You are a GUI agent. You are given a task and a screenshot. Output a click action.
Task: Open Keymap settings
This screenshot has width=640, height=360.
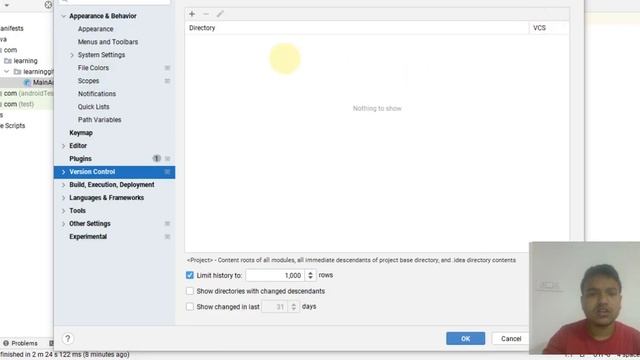click(81, 133)
